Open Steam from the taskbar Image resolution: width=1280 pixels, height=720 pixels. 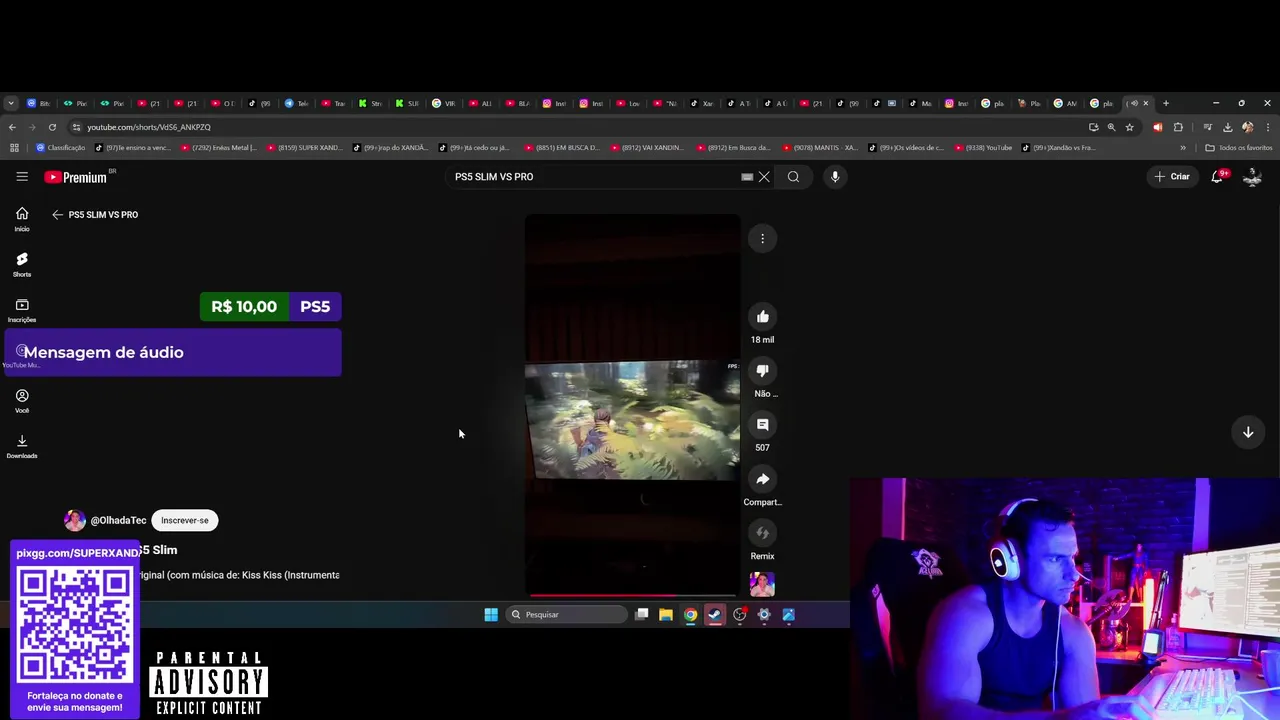tap(715, 614)
